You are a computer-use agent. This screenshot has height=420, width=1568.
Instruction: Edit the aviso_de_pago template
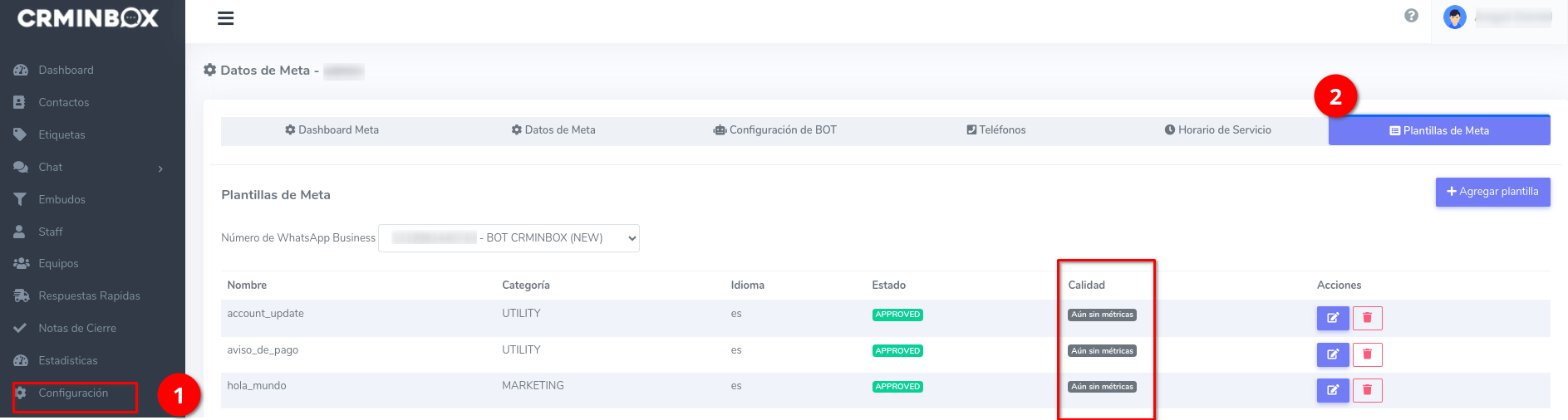tap(1332, 354)
